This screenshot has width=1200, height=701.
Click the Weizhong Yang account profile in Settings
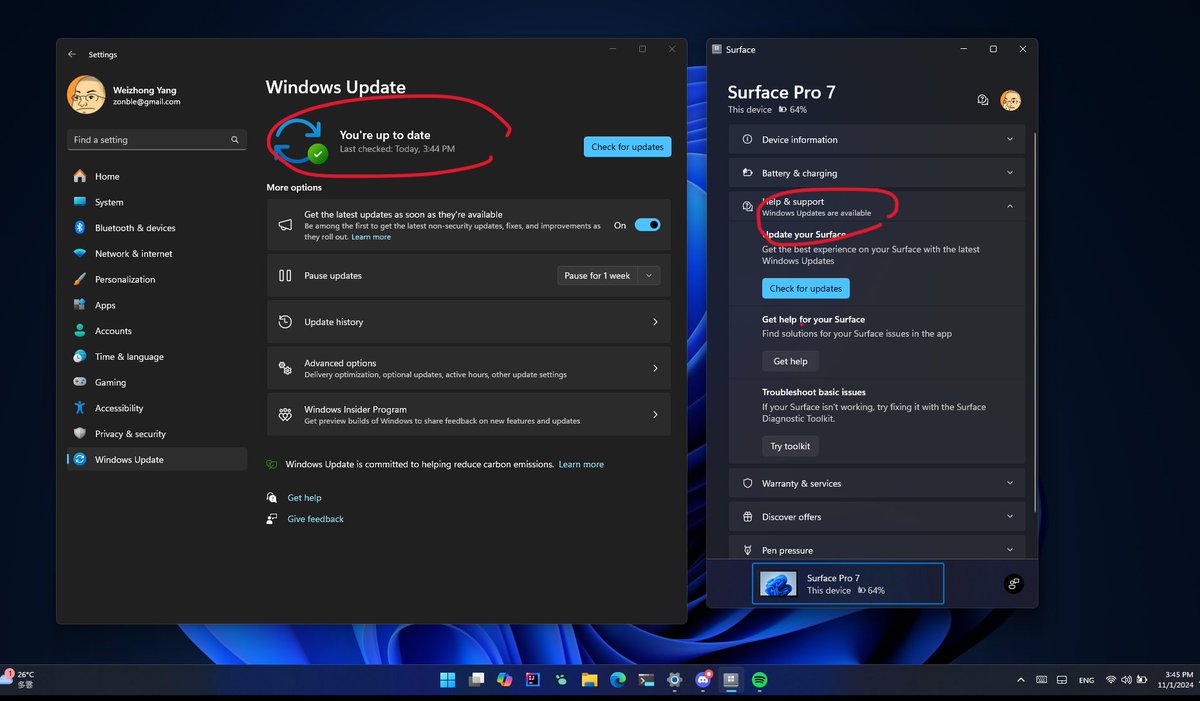point(125,95)
